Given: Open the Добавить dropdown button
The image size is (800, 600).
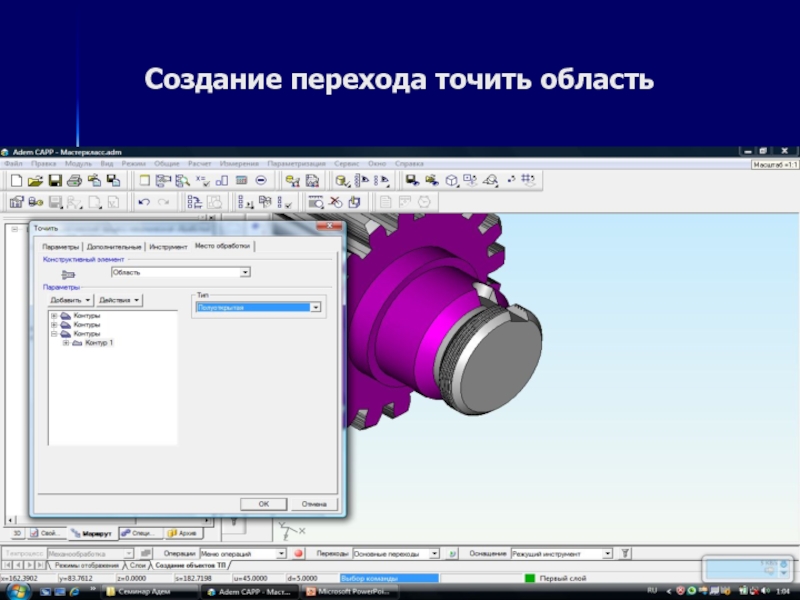Looking at the screenshot, I should pos(71,300).
